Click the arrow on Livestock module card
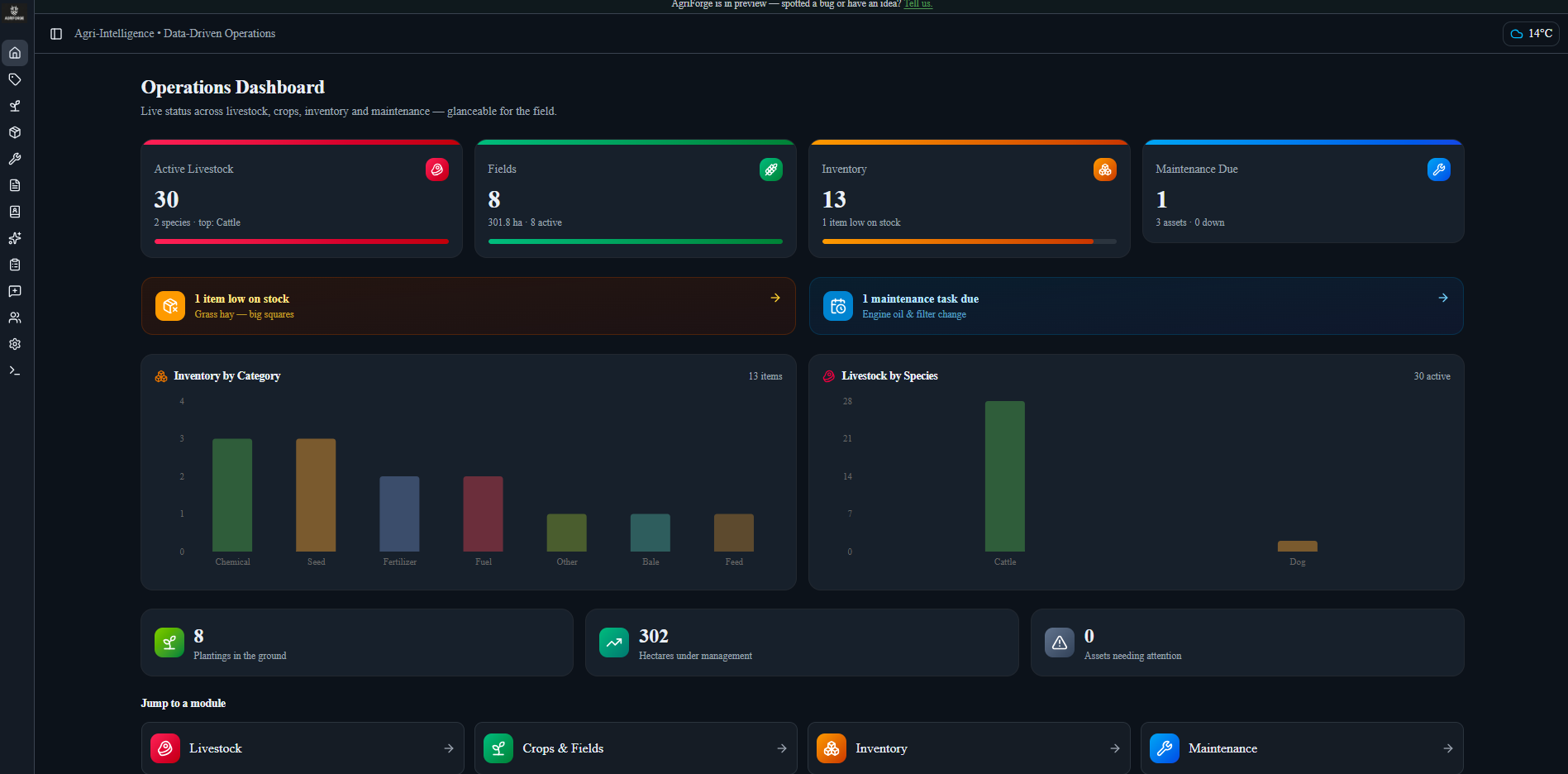1568x774 pixels. pyautogui.click(x=449, y=748)
